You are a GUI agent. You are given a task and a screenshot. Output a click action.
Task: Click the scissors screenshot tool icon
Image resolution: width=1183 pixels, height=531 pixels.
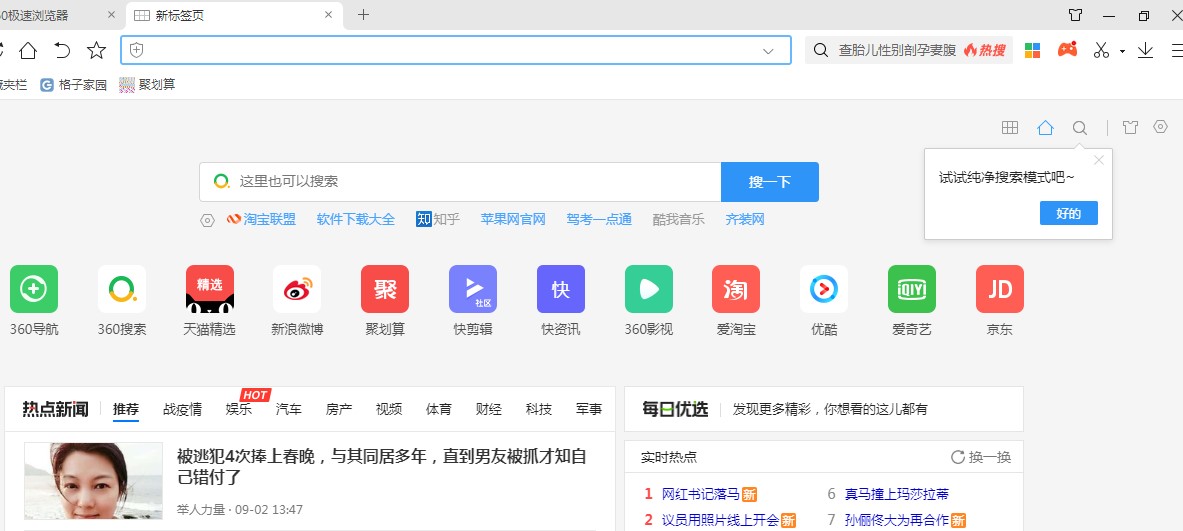pos(1101,50)
